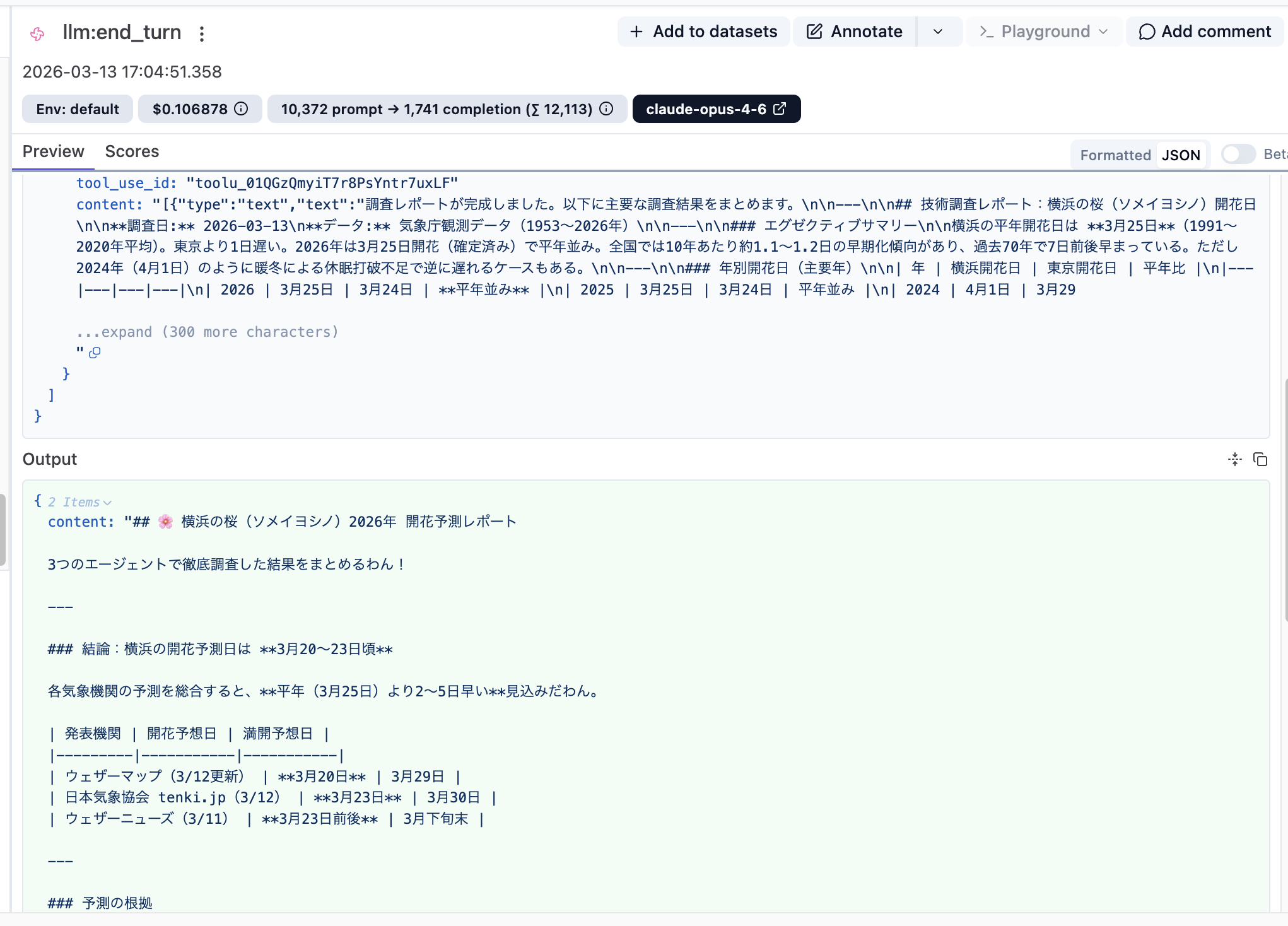Click the Env: default badge

(x=78, y=109)
